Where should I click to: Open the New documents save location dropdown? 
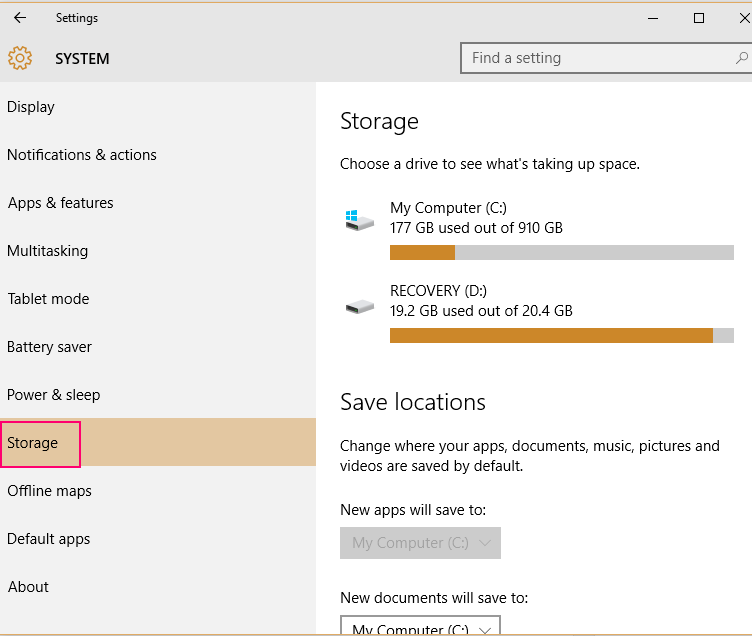(420, 625)
